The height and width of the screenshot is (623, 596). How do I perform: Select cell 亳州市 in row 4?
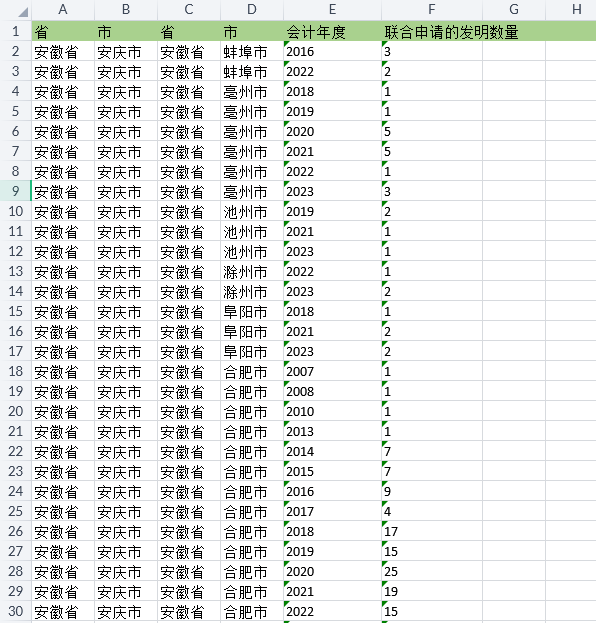pyautogui.click(x=252, y=91)
